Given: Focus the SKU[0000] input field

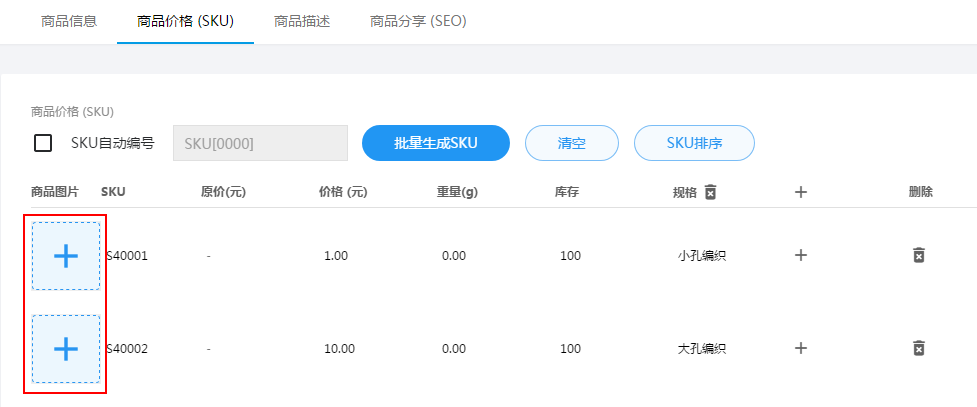Looking at the screenshot, I should pyautogui.click(x=260, y=143).
